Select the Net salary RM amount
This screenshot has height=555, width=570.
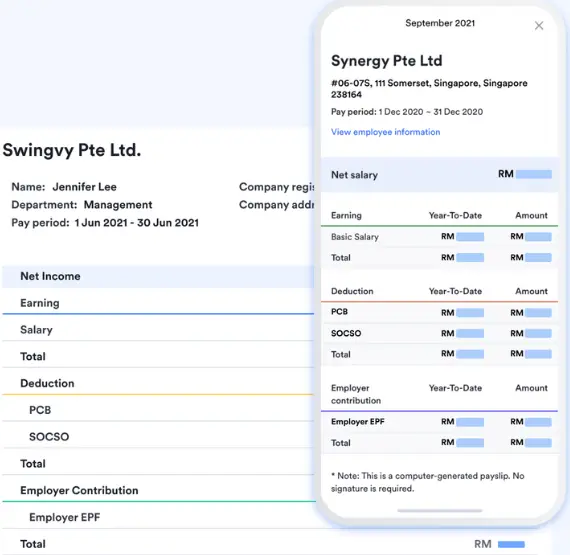pyautogui.click(x=525, y=174)
